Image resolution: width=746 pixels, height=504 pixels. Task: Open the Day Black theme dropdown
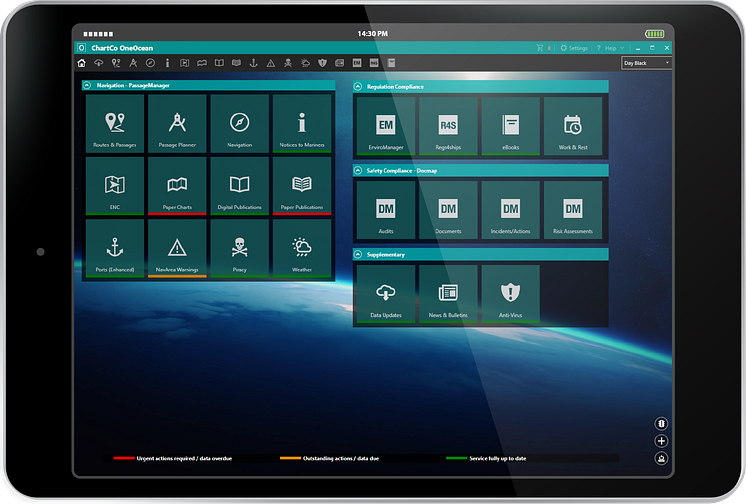click(x=646, y=63)
